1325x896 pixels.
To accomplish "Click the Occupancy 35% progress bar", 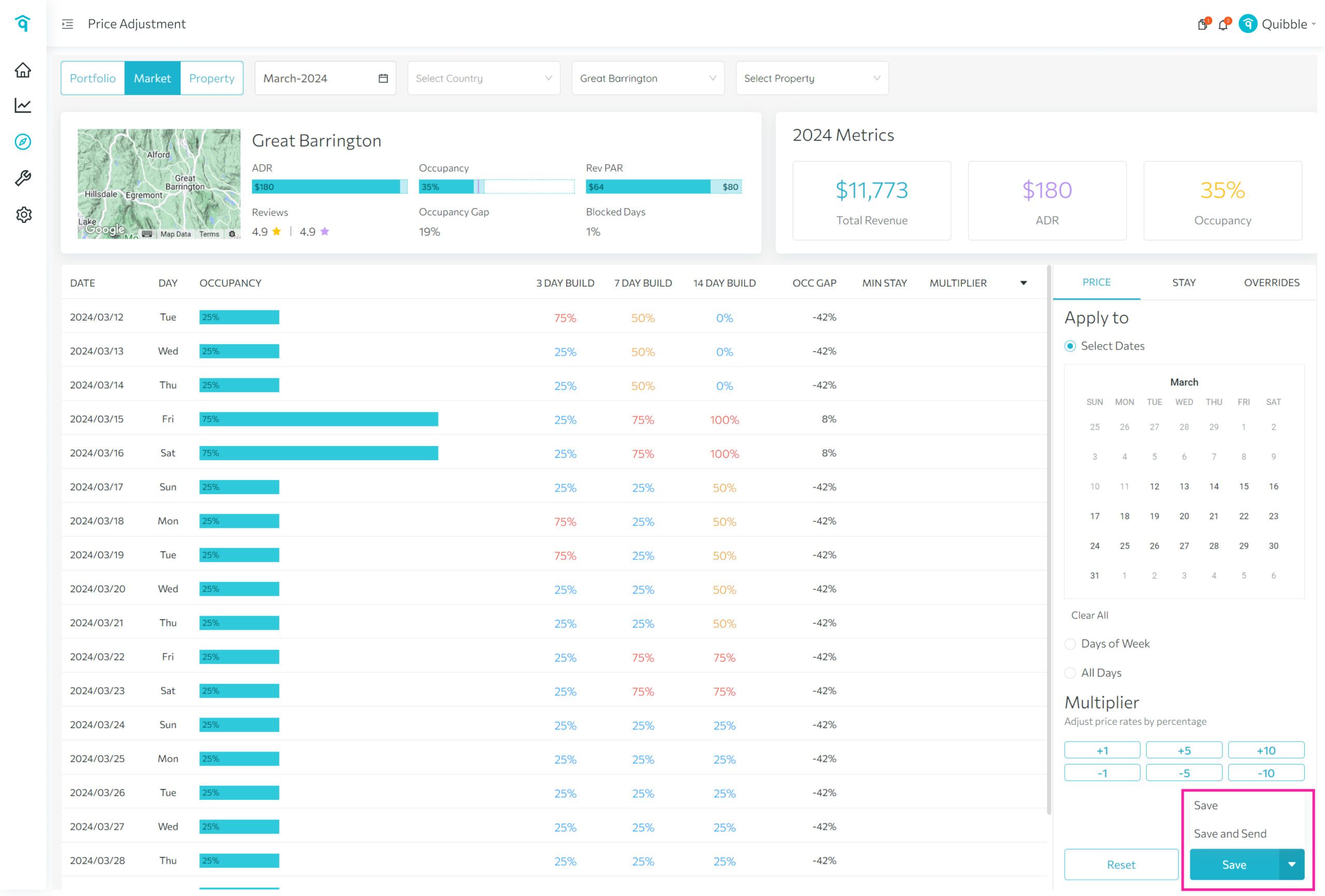I will pyautogui.click(x=496, y=186).
